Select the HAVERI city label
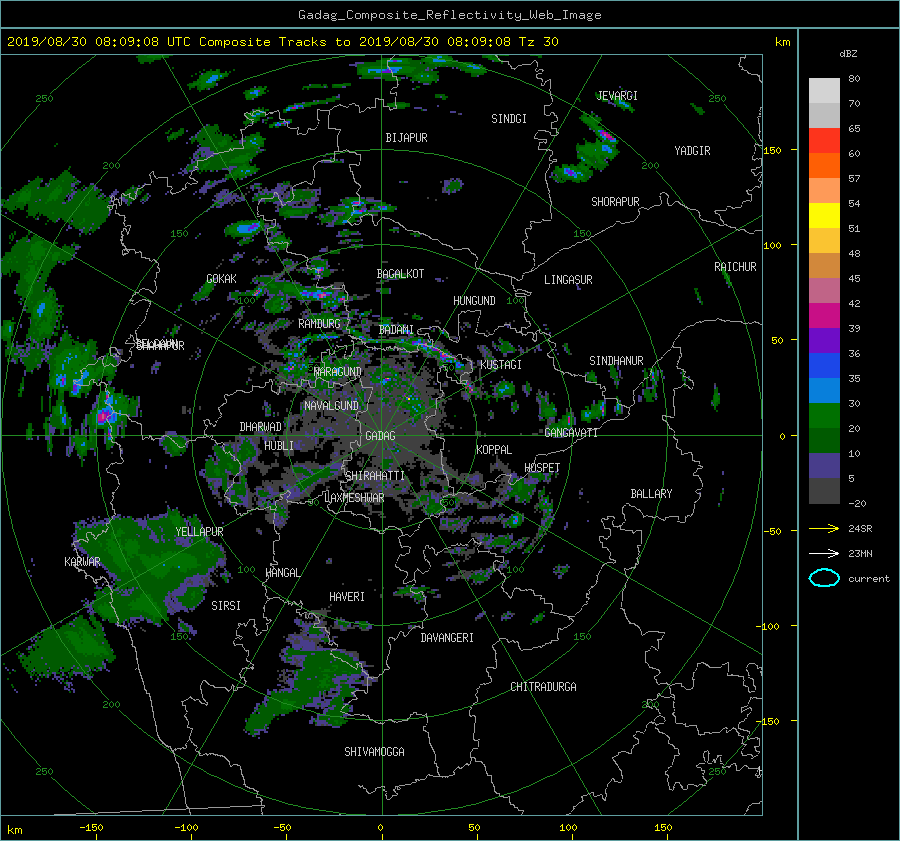 pos(347,598)
